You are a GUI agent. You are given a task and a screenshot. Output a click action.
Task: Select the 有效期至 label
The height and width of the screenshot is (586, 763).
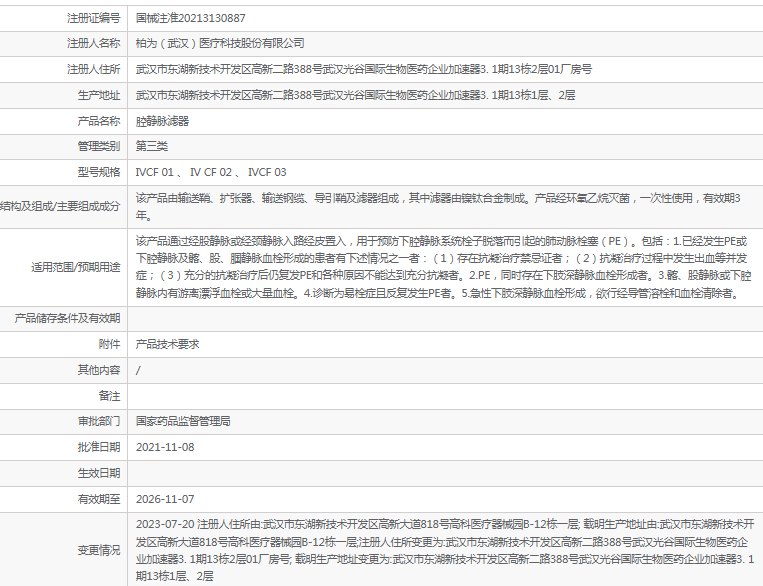tap(99, 499)
